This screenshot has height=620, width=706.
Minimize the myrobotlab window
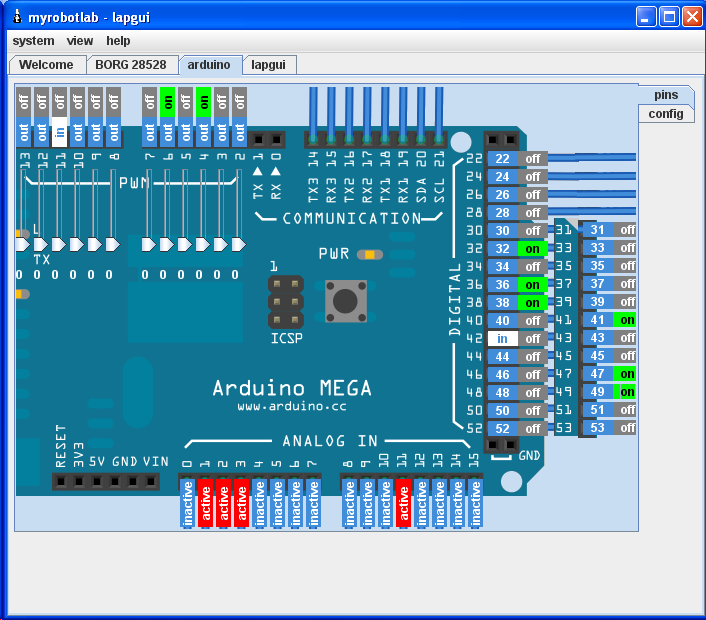pos(646,17)
